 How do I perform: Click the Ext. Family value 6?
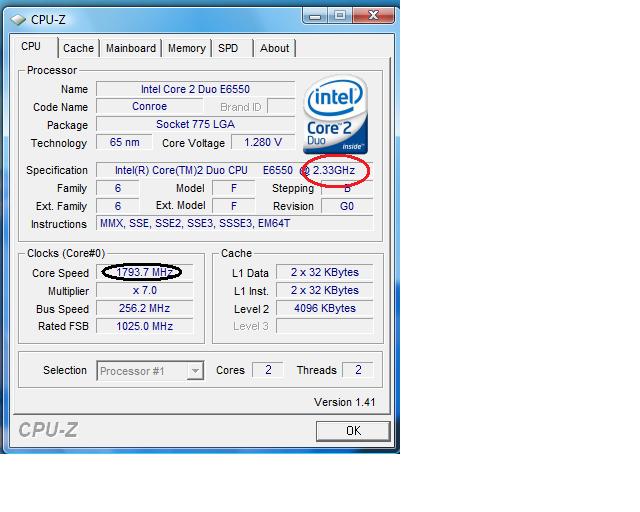(118, 206)
